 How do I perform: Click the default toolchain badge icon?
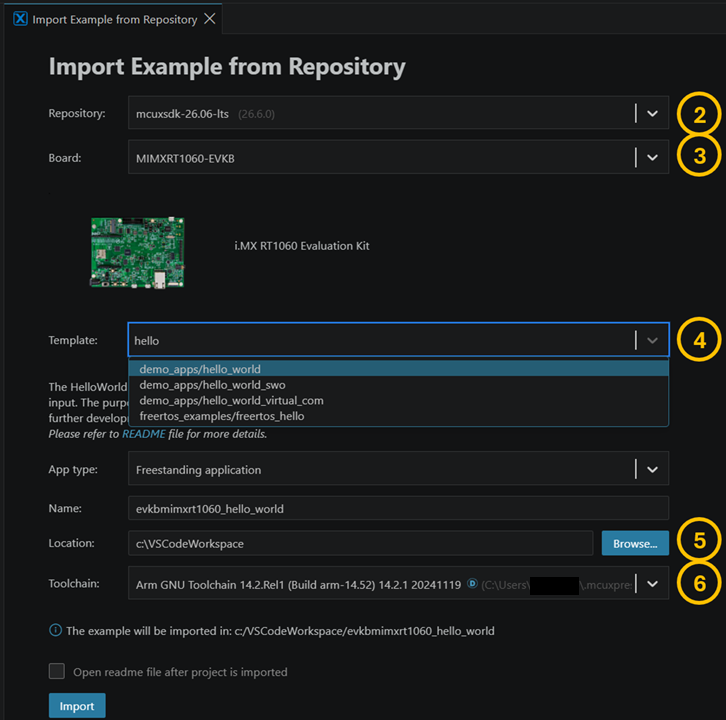point(472,583)
